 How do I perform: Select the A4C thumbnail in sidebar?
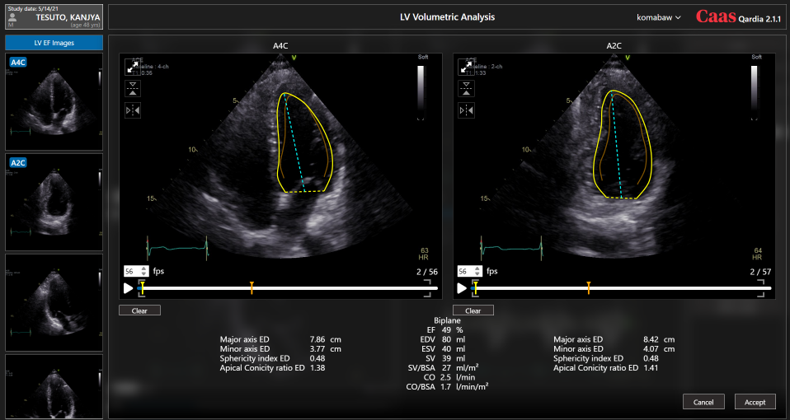[54, 100]
